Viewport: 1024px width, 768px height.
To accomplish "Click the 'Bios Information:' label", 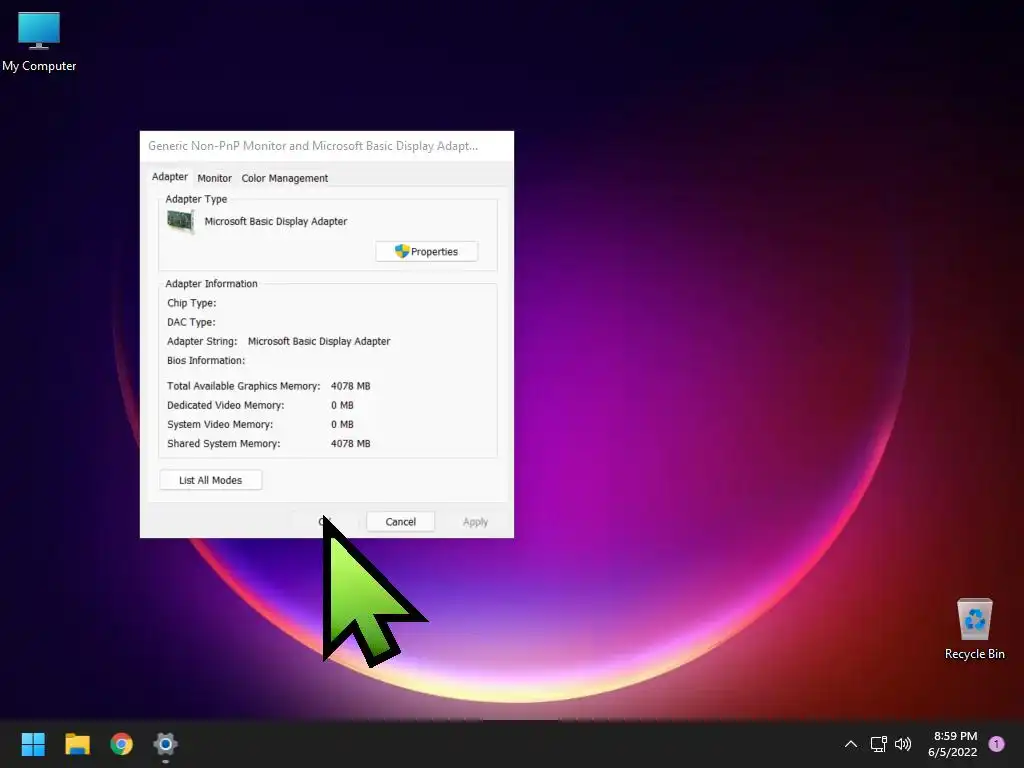I will point(206,360).
